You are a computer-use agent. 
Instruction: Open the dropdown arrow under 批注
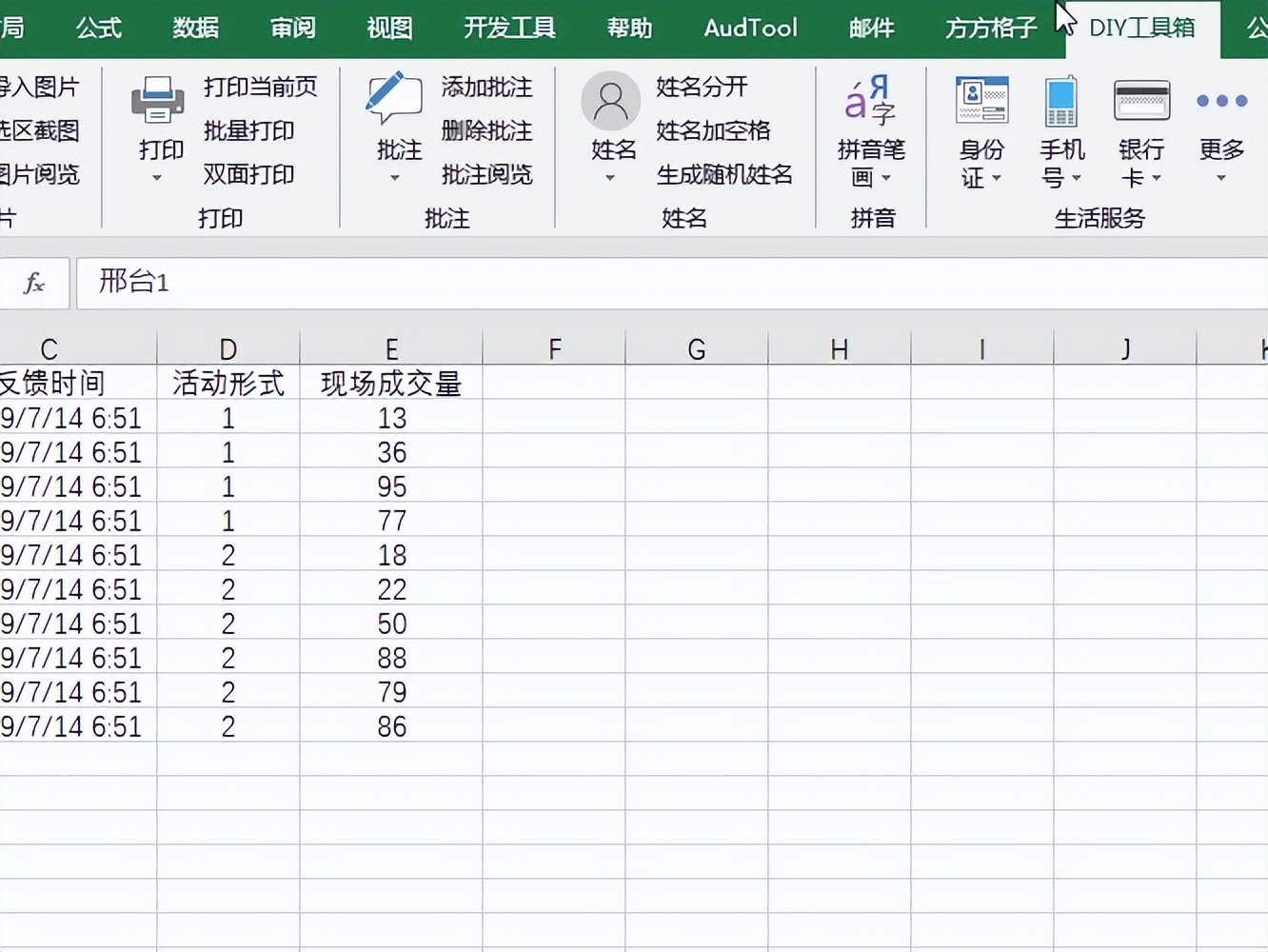(395, 178)
